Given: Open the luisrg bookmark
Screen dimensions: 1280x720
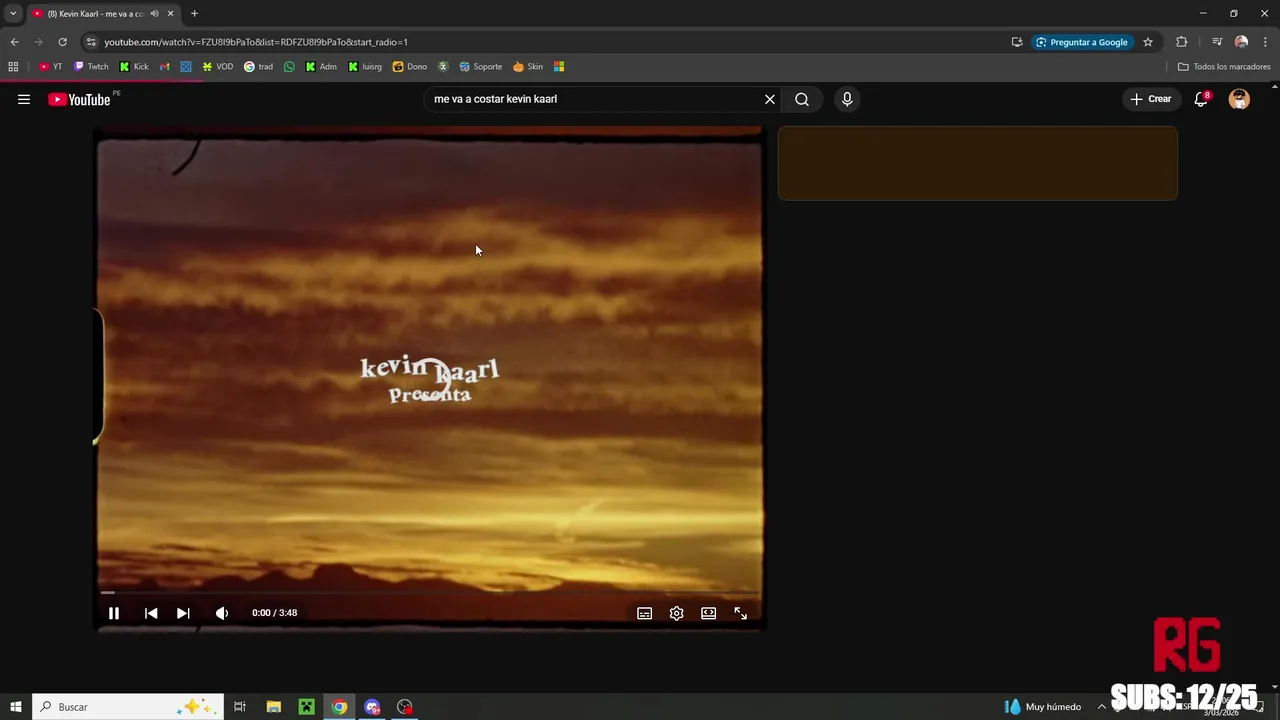Looking at the screenshot, I should pos(365,67).
